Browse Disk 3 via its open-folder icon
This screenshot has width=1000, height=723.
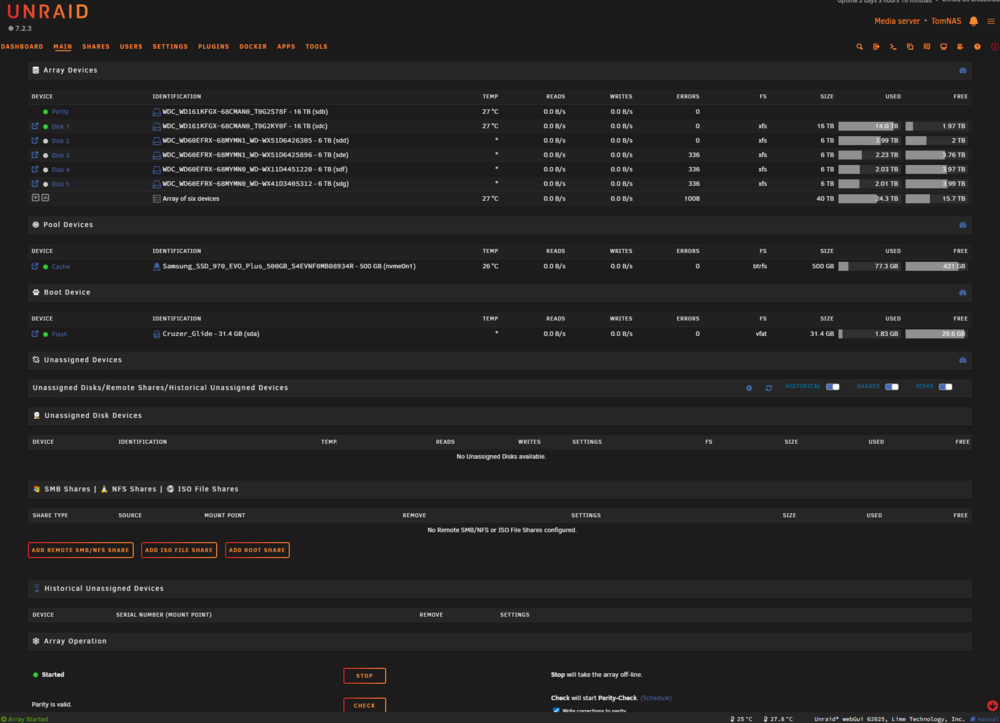pyautogui.click(x=35, y=155)
